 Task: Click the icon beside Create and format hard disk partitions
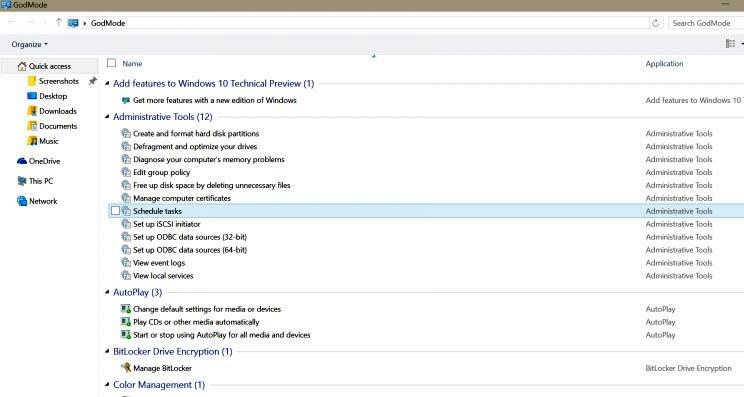126,133
